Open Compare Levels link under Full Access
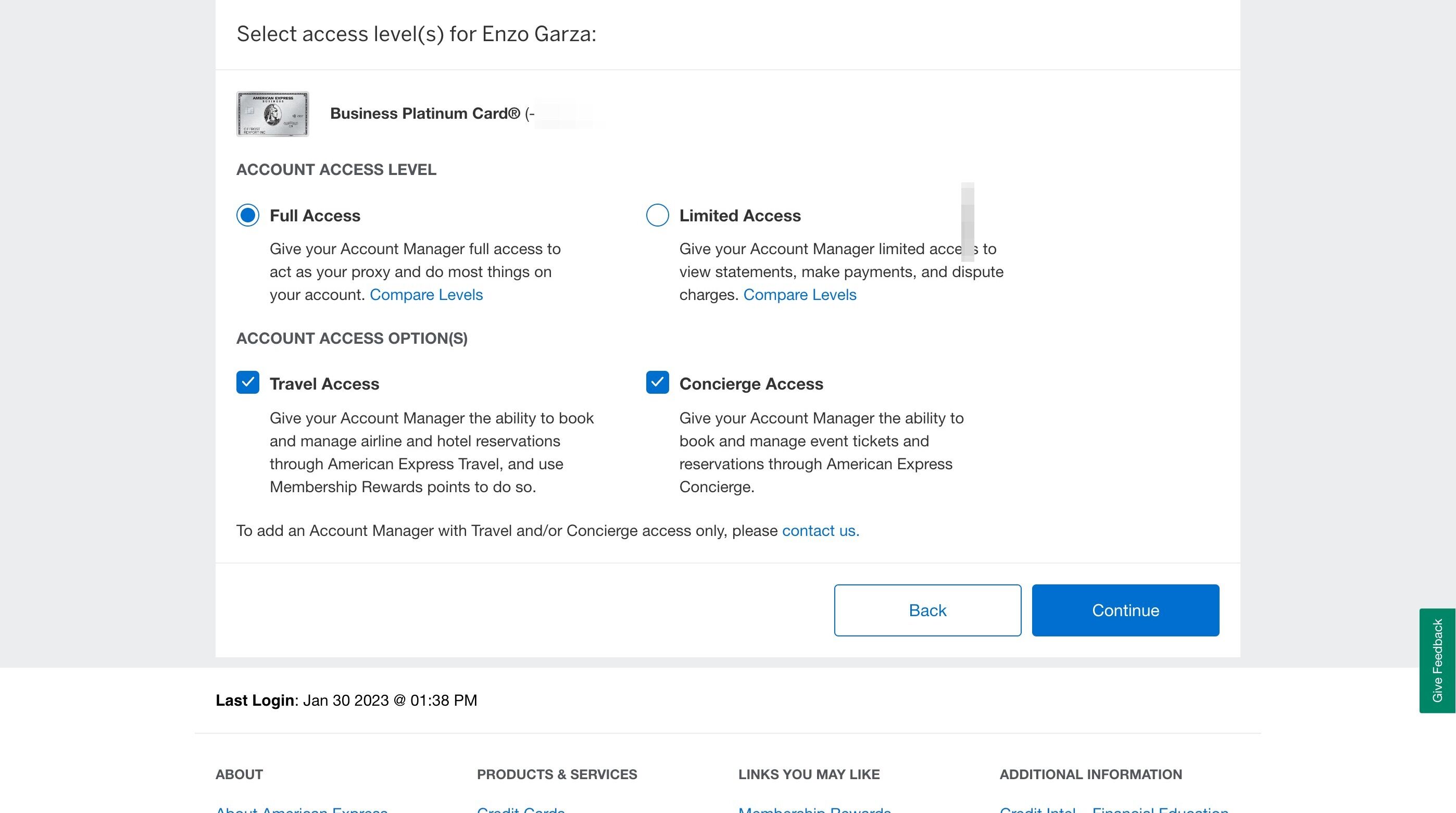This screenshot has height=813, width=1456. [426, 295]
